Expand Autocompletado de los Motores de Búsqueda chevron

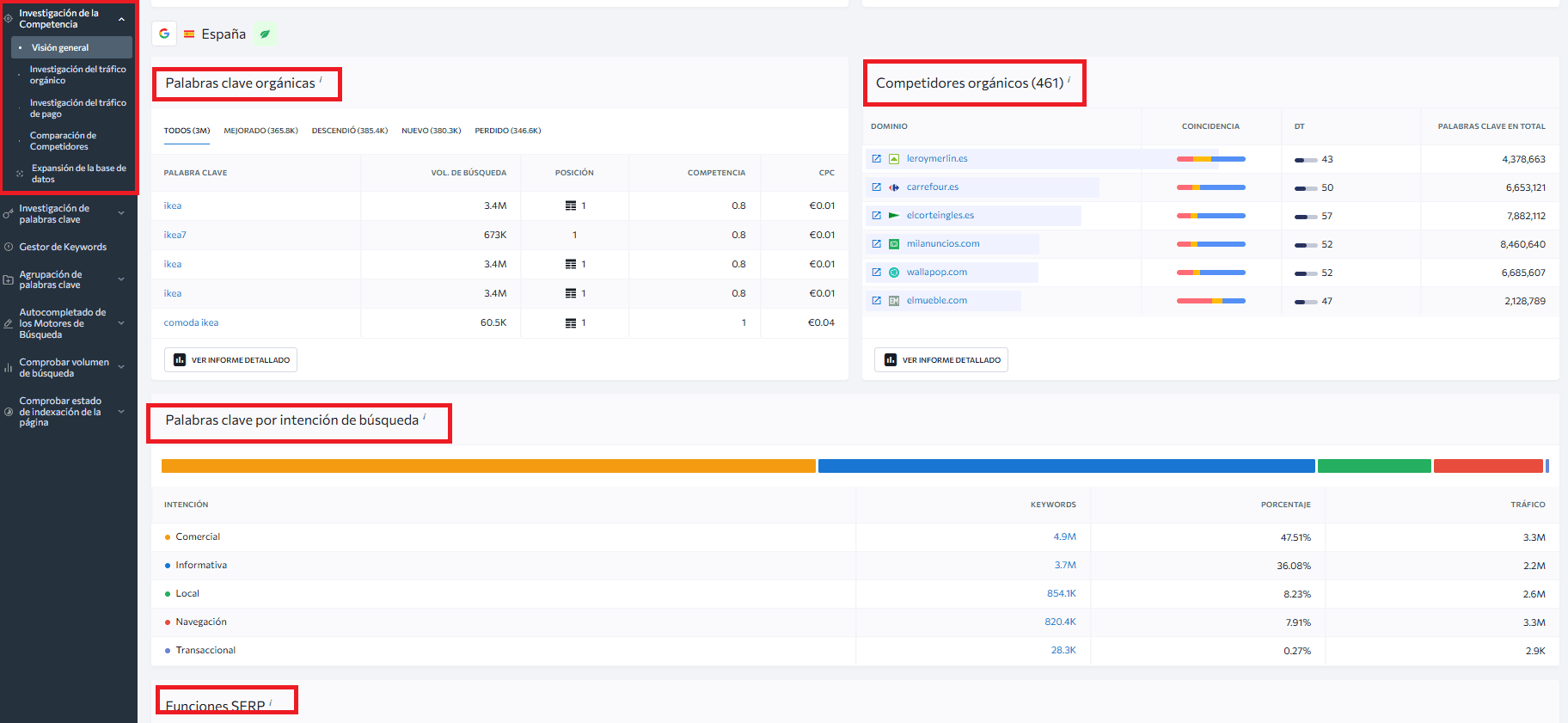point(121,324)
